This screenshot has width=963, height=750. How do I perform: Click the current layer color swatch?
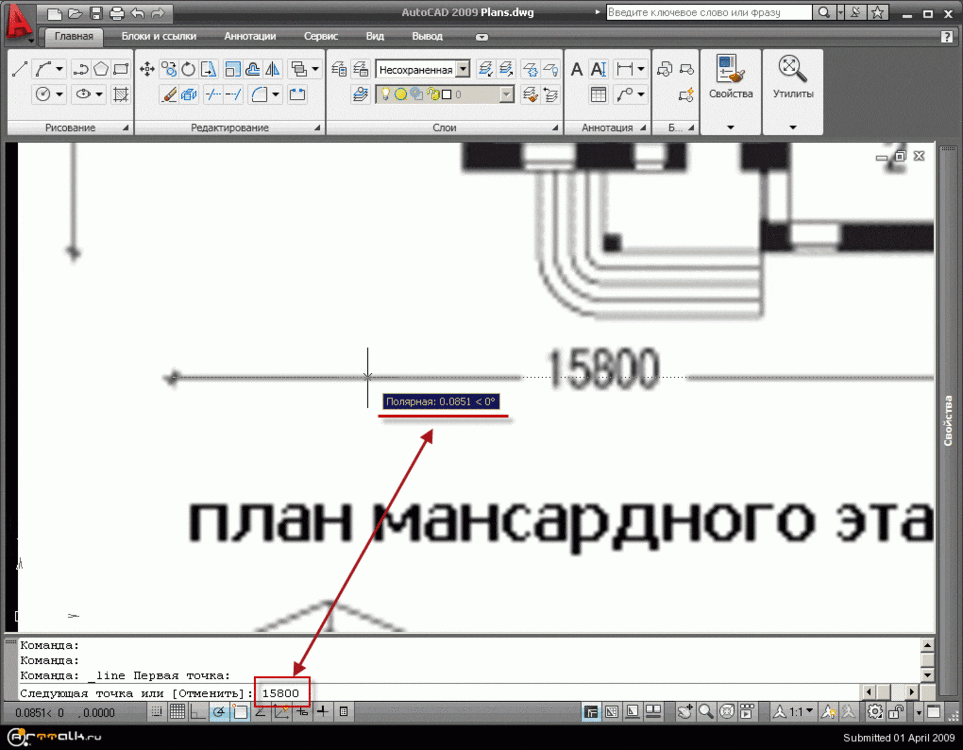[x=445, y=94]
